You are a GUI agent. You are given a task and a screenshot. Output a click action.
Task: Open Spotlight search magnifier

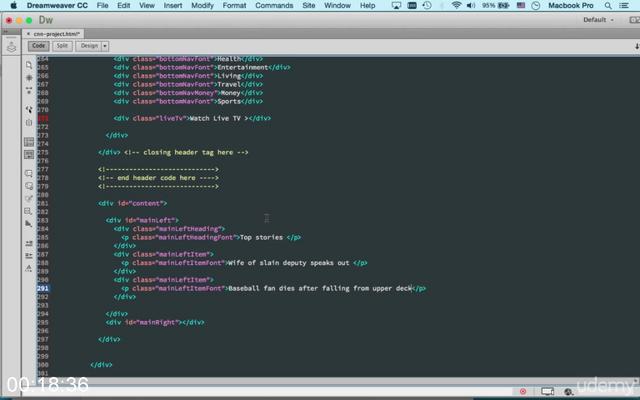[x=608, y=5]
